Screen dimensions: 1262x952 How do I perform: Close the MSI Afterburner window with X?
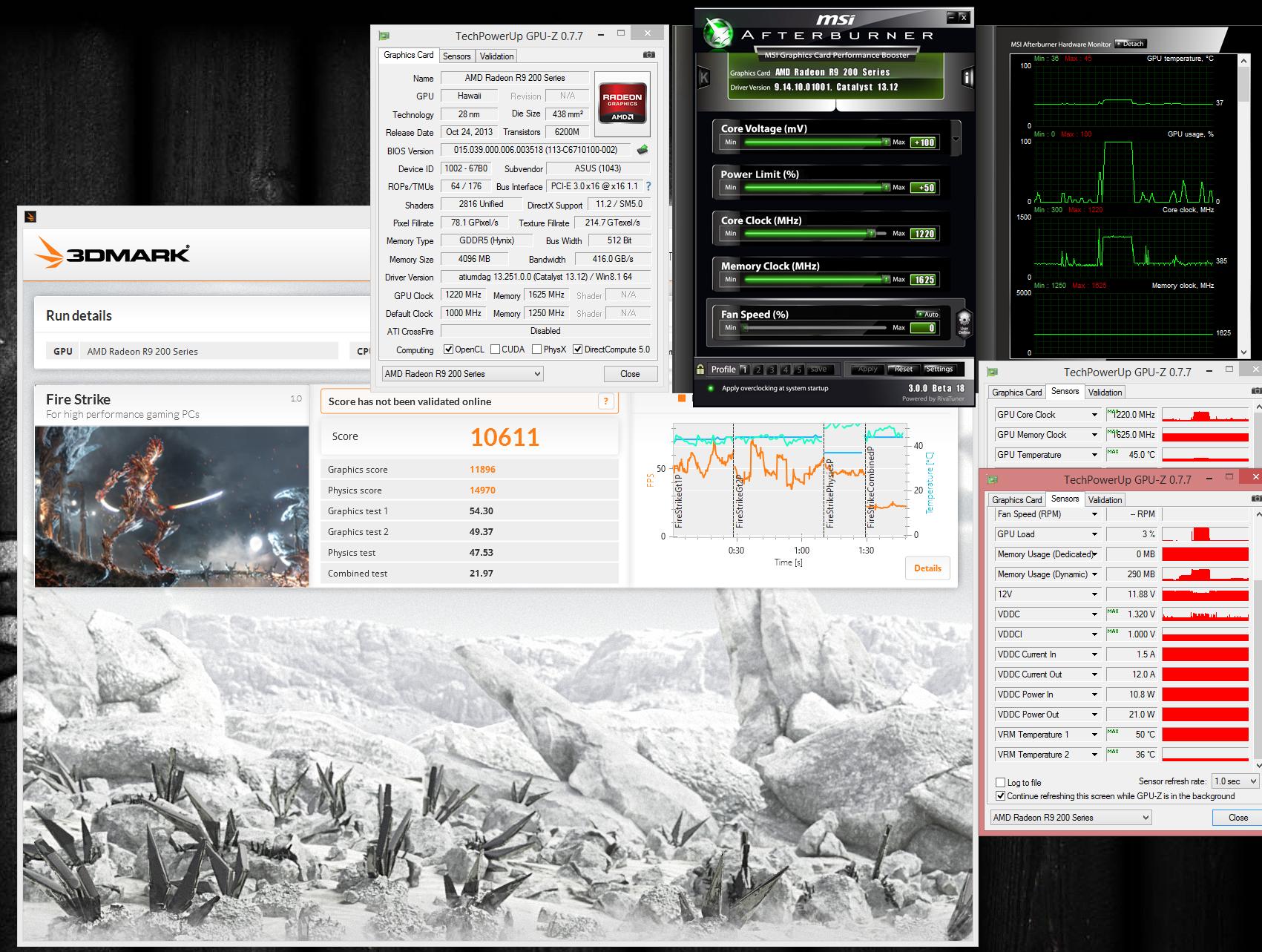(x=964, y=17)
